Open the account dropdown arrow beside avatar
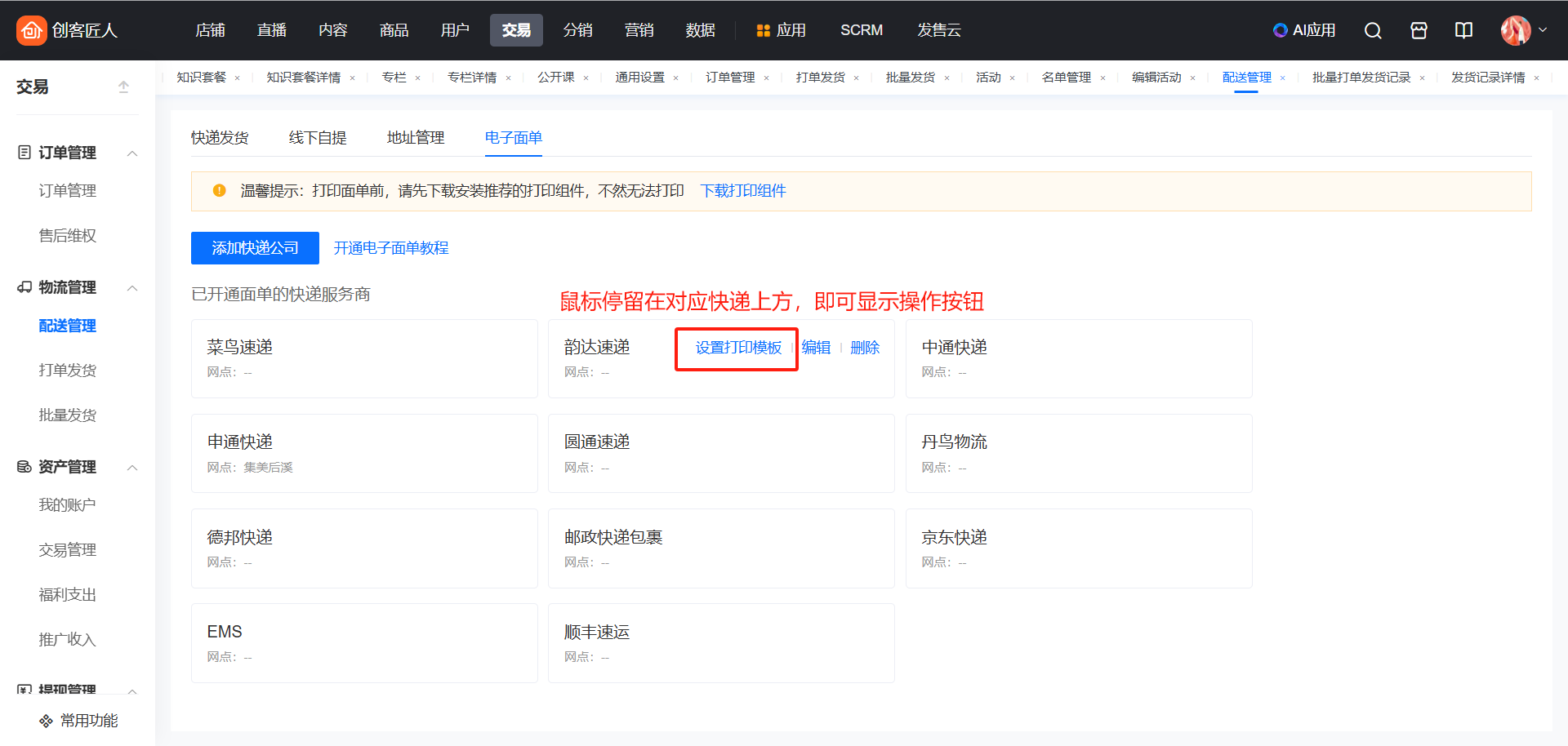 coord(1543,30)
